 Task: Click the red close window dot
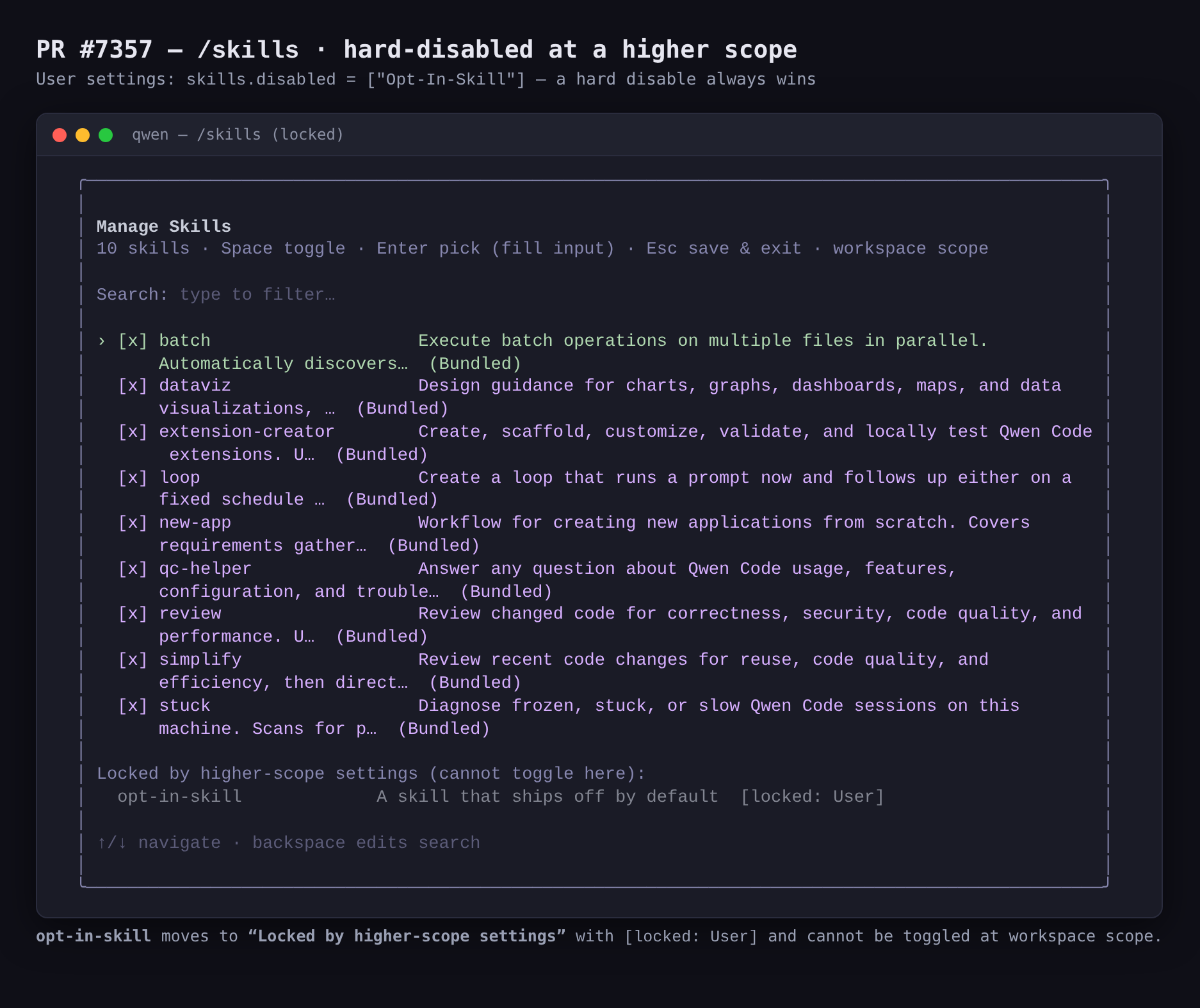point(60,135)
